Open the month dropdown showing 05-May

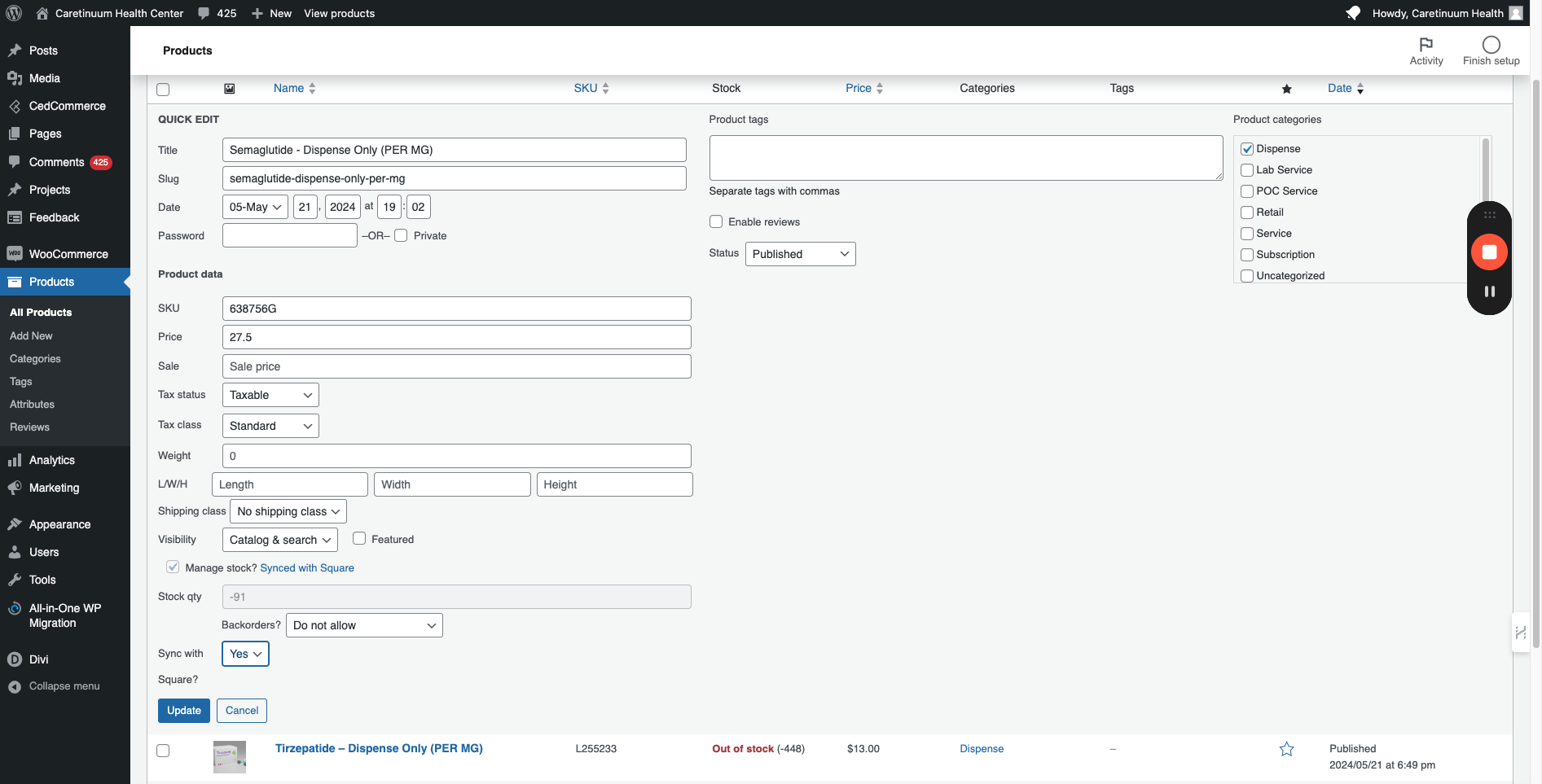point(255,207)
